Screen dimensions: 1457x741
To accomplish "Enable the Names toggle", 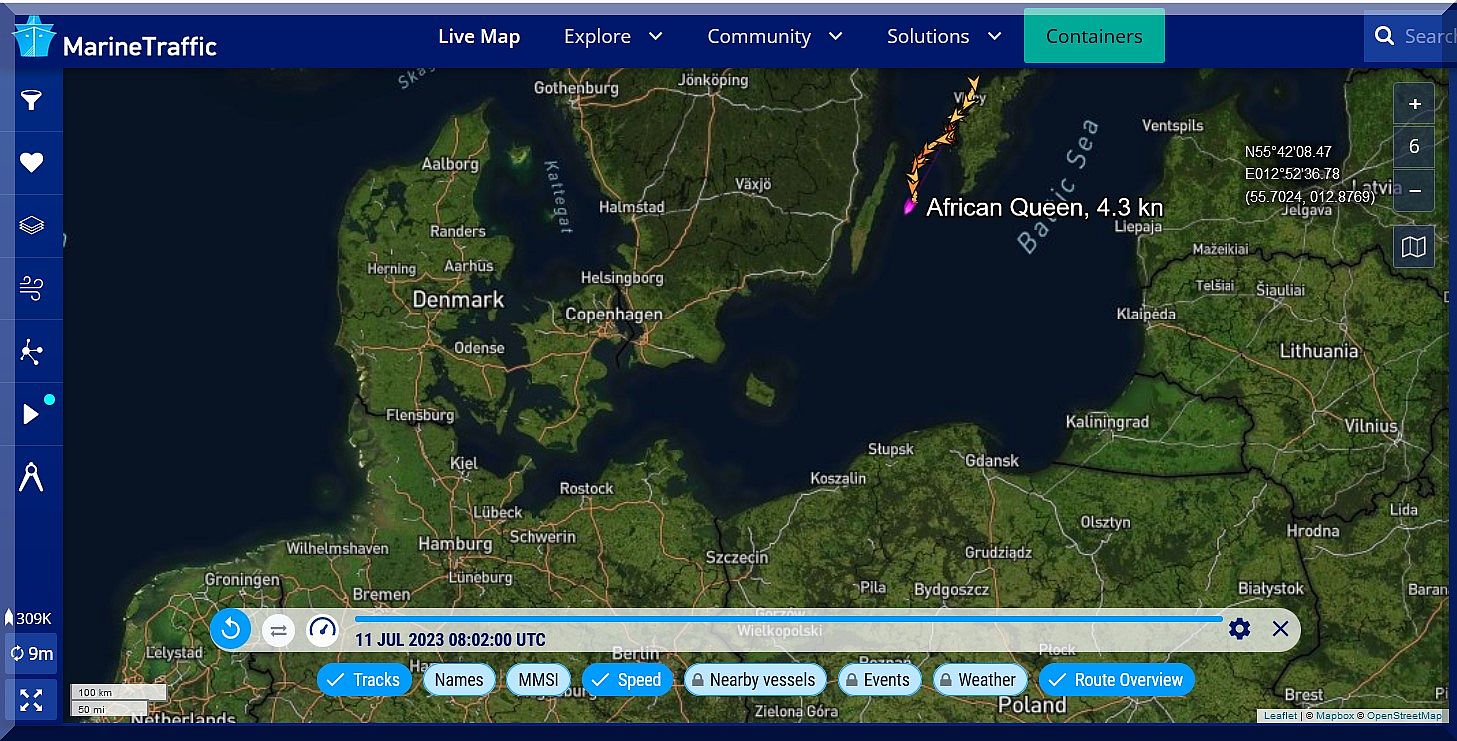I will pyautogui.click(x=459, y=680).
